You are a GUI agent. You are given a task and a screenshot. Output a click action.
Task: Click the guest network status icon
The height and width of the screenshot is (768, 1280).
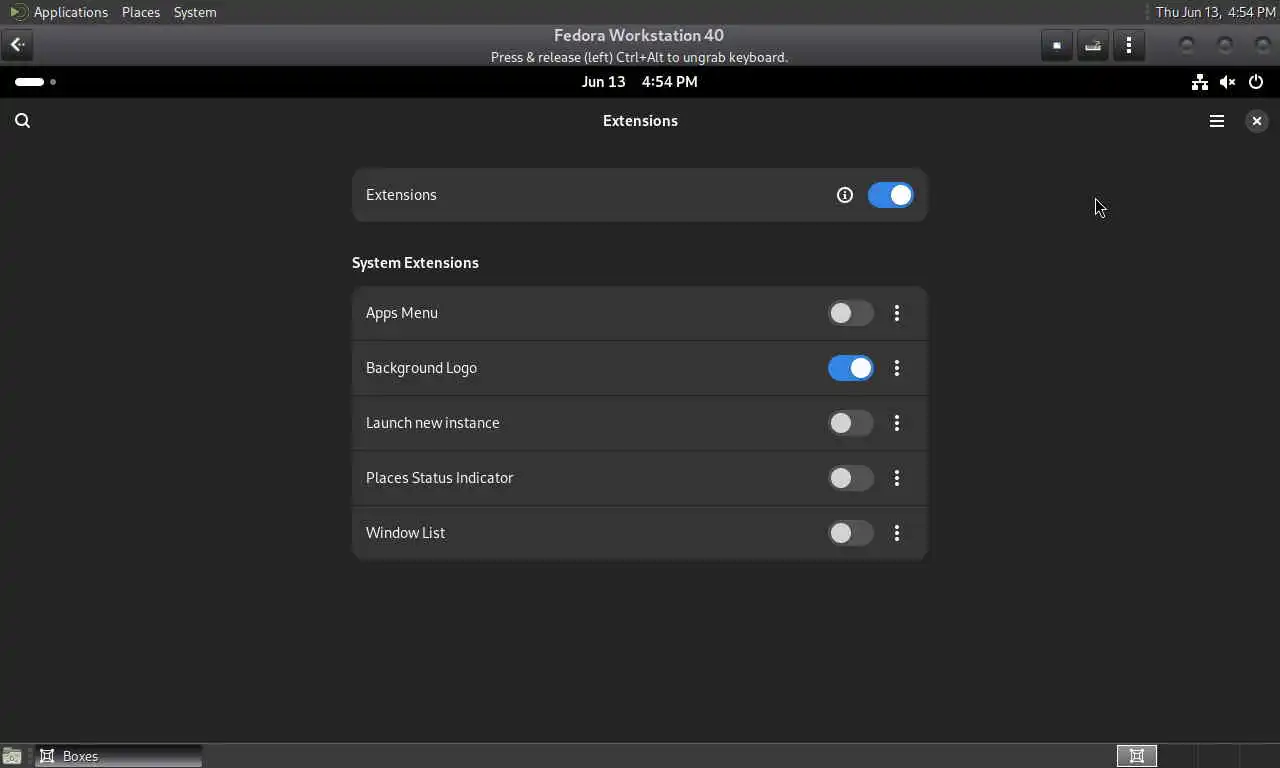coord(1199,82)
